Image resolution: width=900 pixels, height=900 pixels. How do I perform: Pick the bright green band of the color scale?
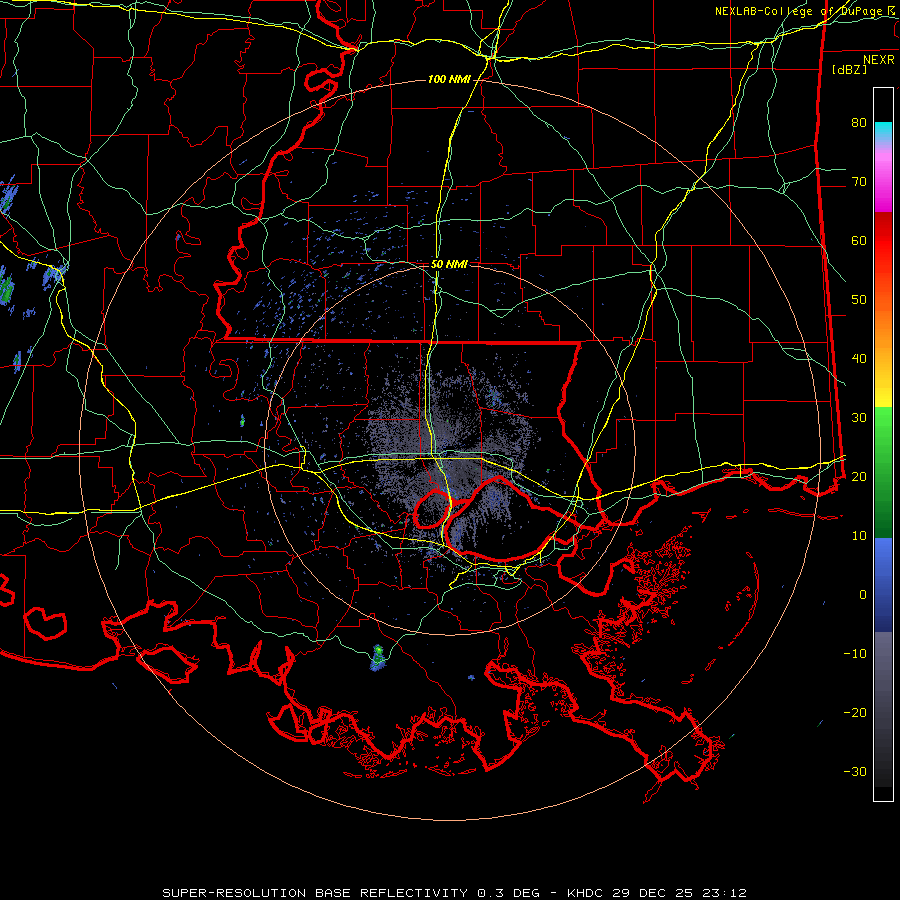[883, 428]
